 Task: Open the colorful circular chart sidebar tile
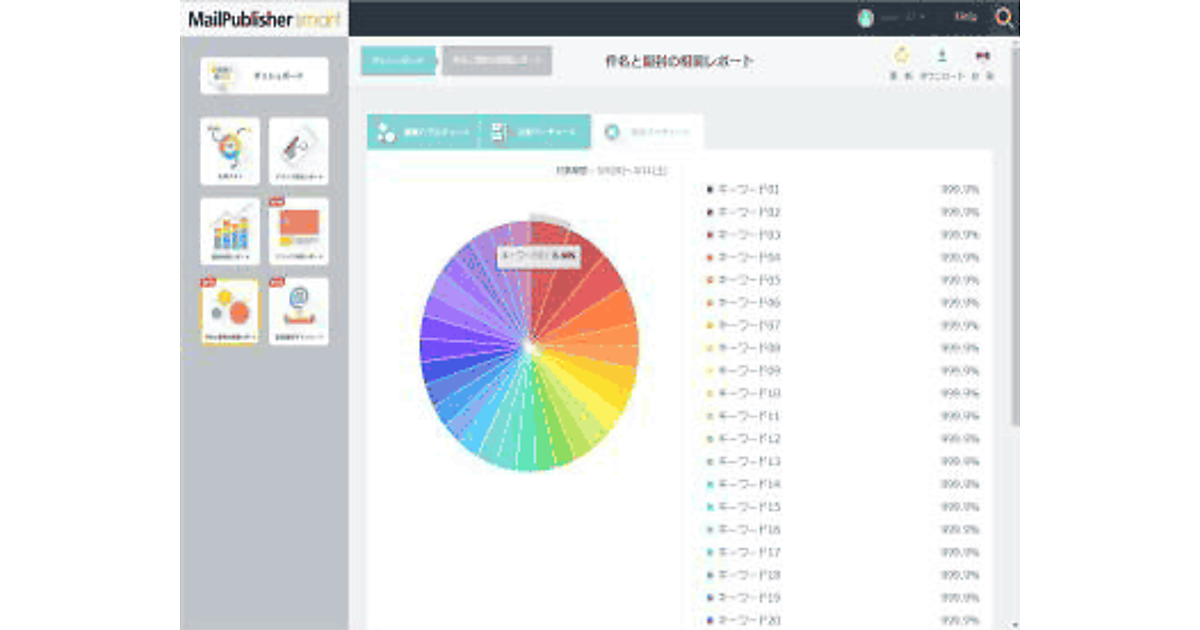coord(230,151)
